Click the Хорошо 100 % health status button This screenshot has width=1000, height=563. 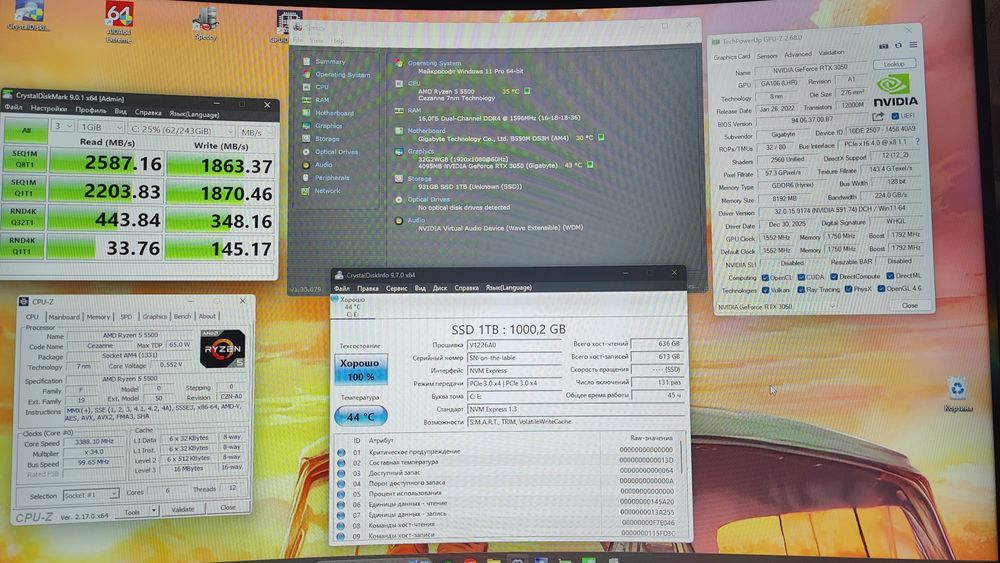pos(360,369)
